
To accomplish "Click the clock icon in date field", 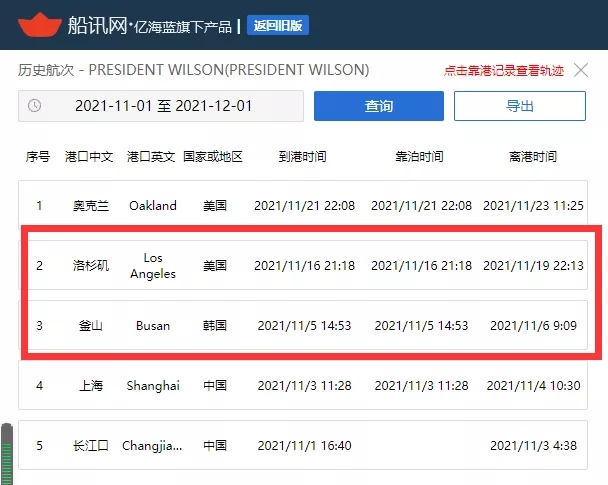I will coord(35,106).
